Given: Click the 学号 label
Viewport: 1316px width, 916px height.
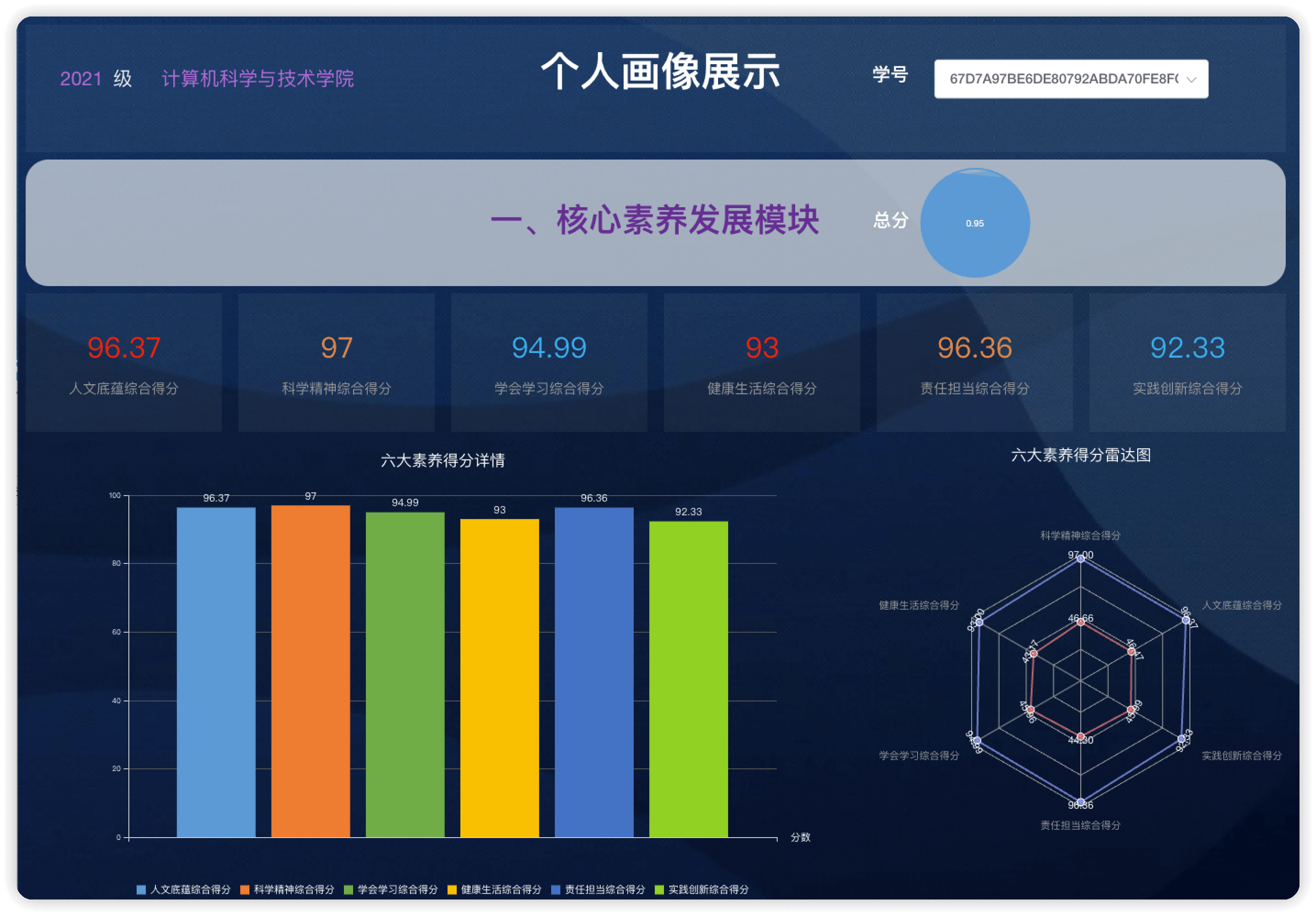Looking at the screenshot, I should (890, 75).
